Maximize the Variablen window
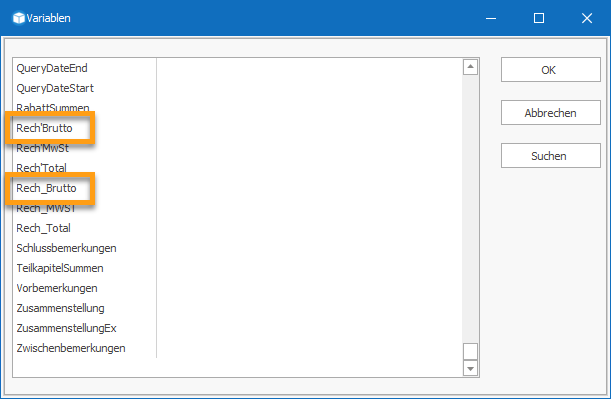This screenshot has width=611, height=399. 539,18
